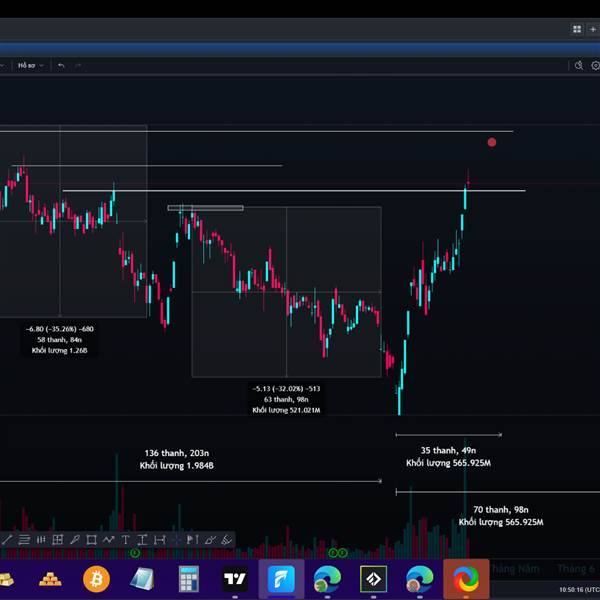Select the brush drawing tool
Image resolution: width=600 pixels, height=600 pixels.
75,540
